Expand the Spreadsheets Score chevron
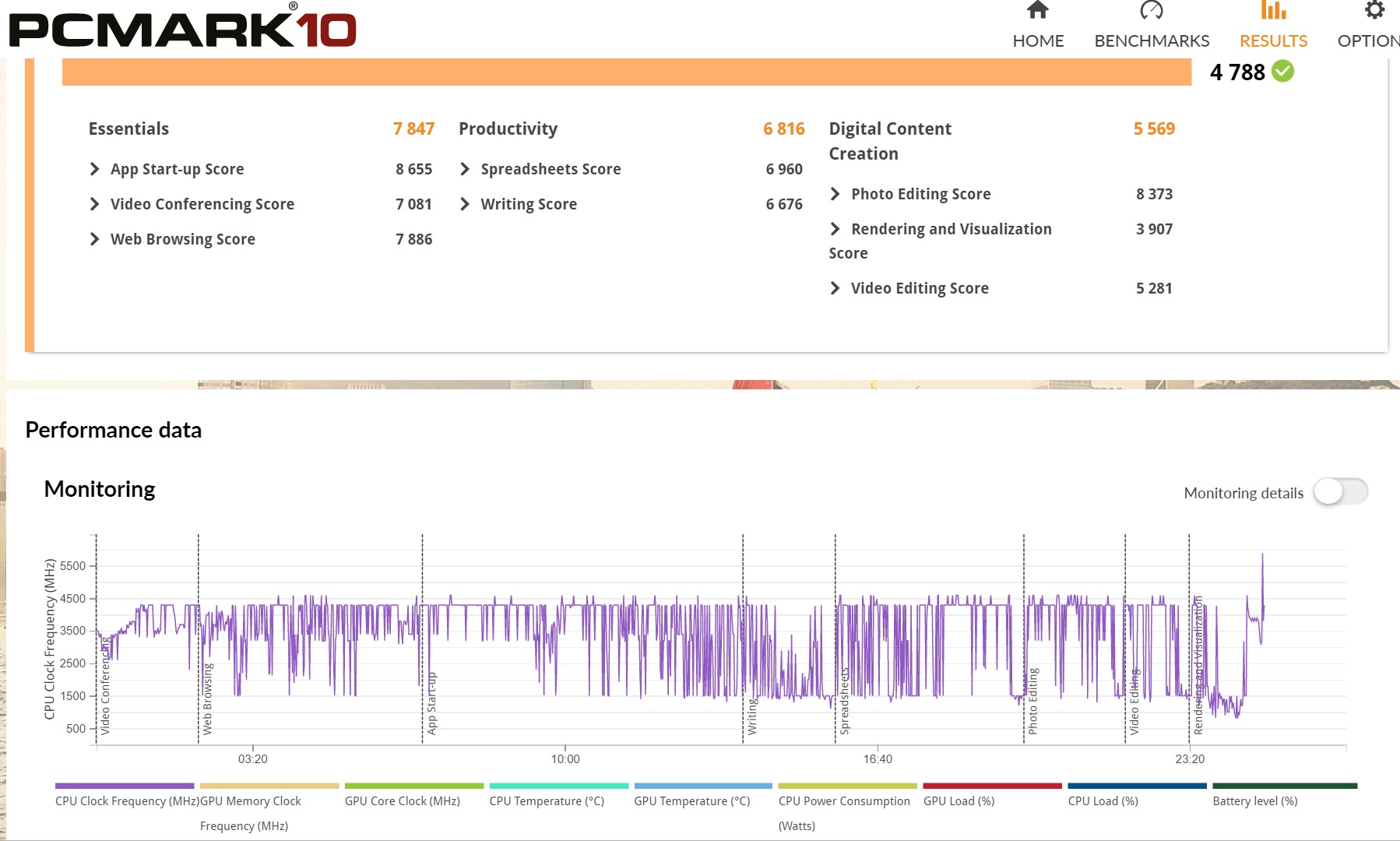1400x841 pixels. coord(465,169)
